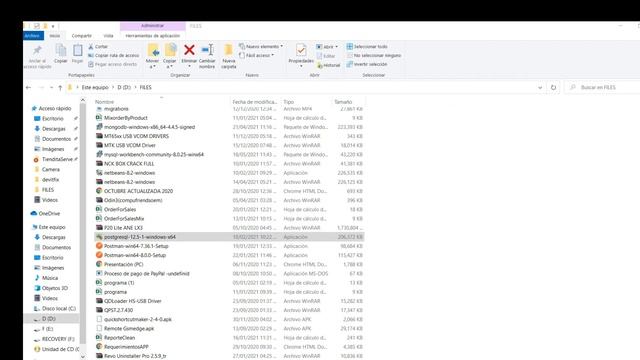Cut the selection with Cortar
640x360 pixels.
click(98, 47)
